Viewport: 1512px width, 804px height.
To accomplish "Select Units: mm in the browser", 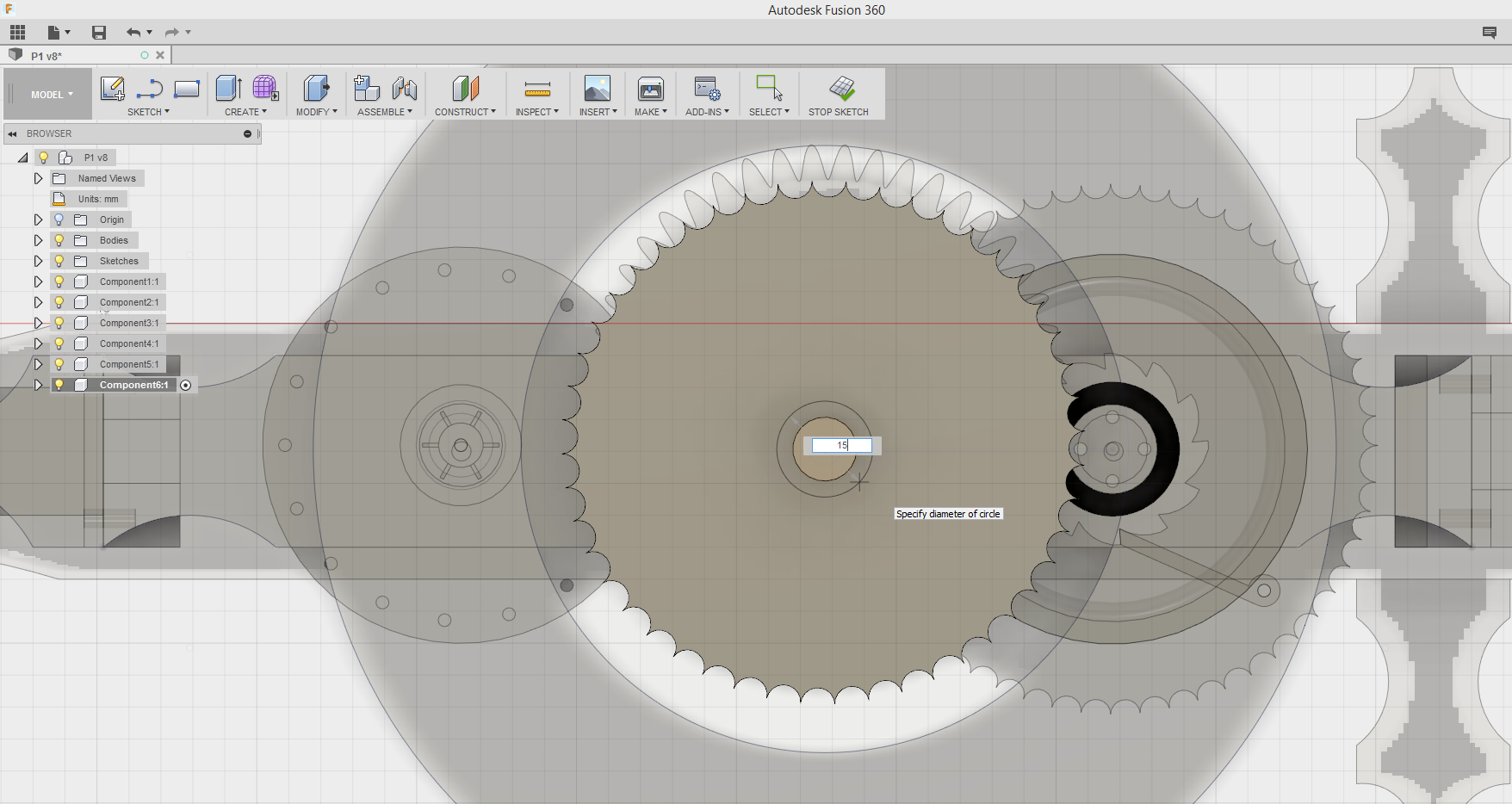I will [x=98, y=199].
